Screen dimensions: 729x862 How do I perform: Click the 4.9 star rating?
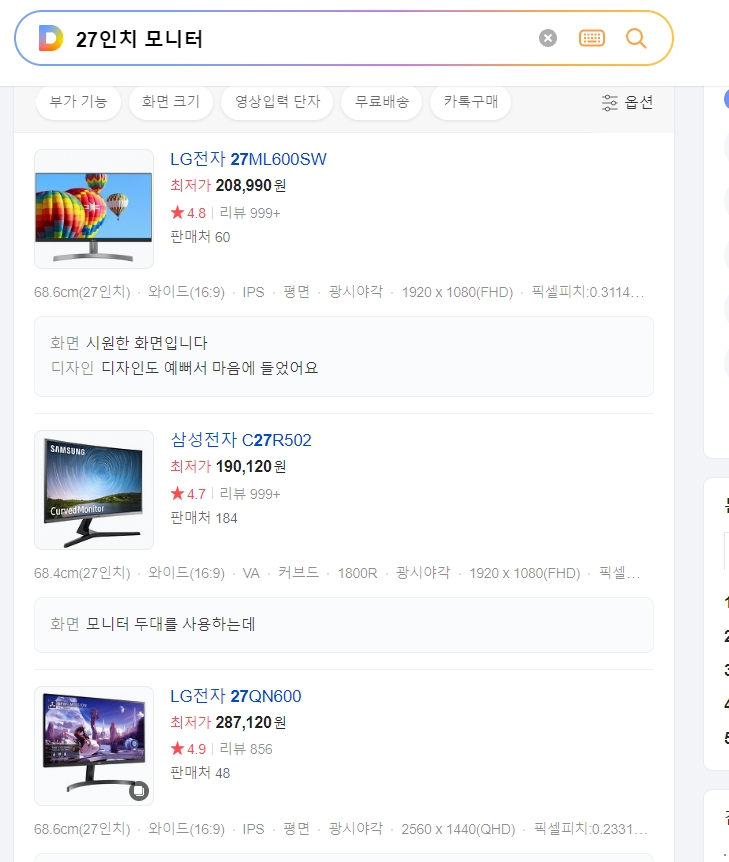(188, 749)
